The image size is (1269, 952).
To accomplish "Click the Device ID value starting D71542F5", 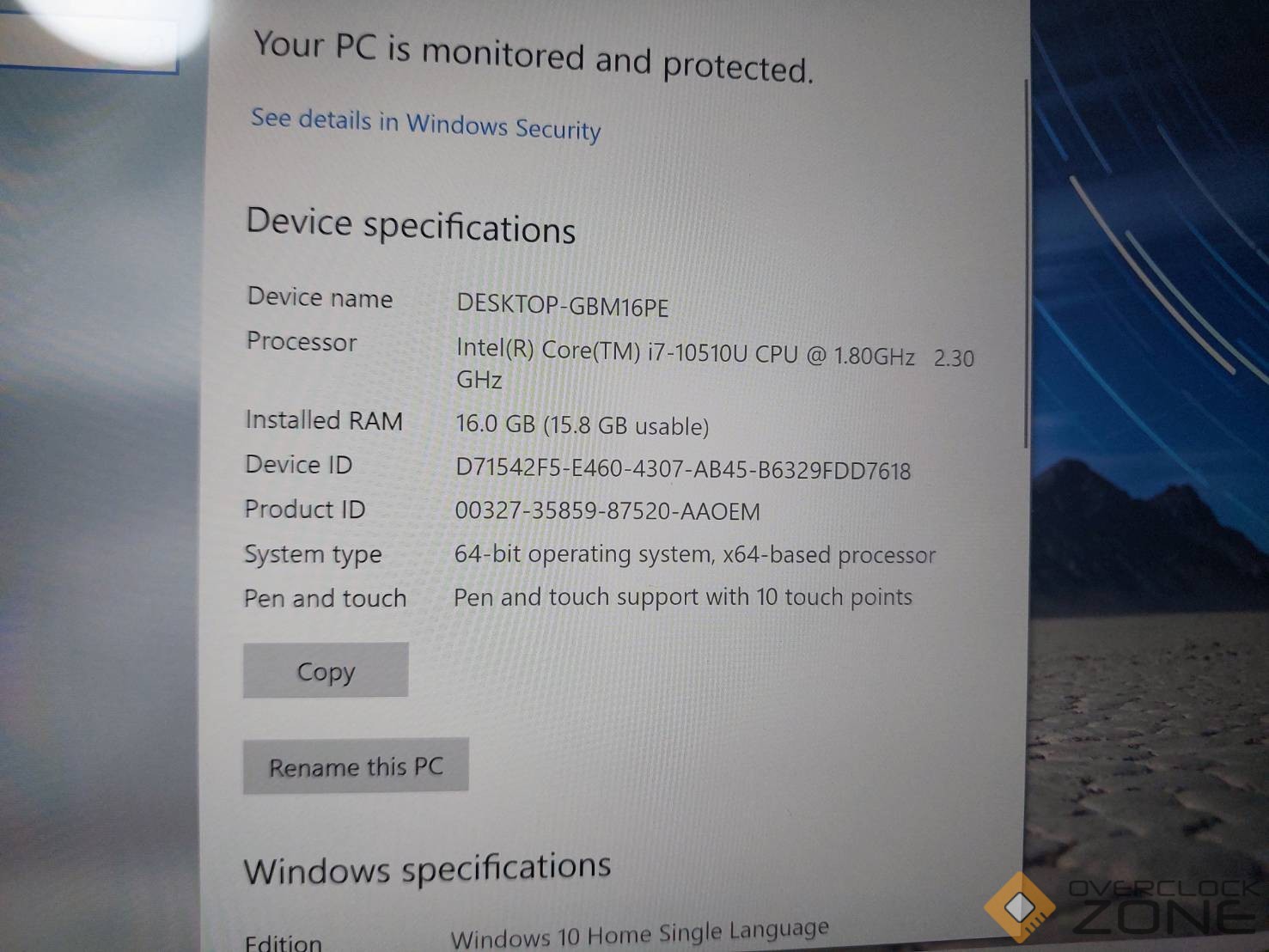I will 682,469.
